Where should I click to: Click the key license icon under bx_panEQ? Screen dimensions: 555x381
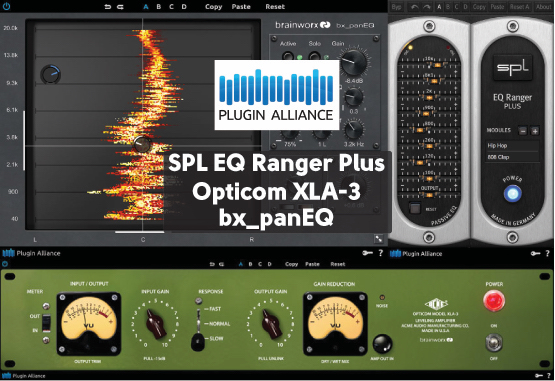point(367,253)
